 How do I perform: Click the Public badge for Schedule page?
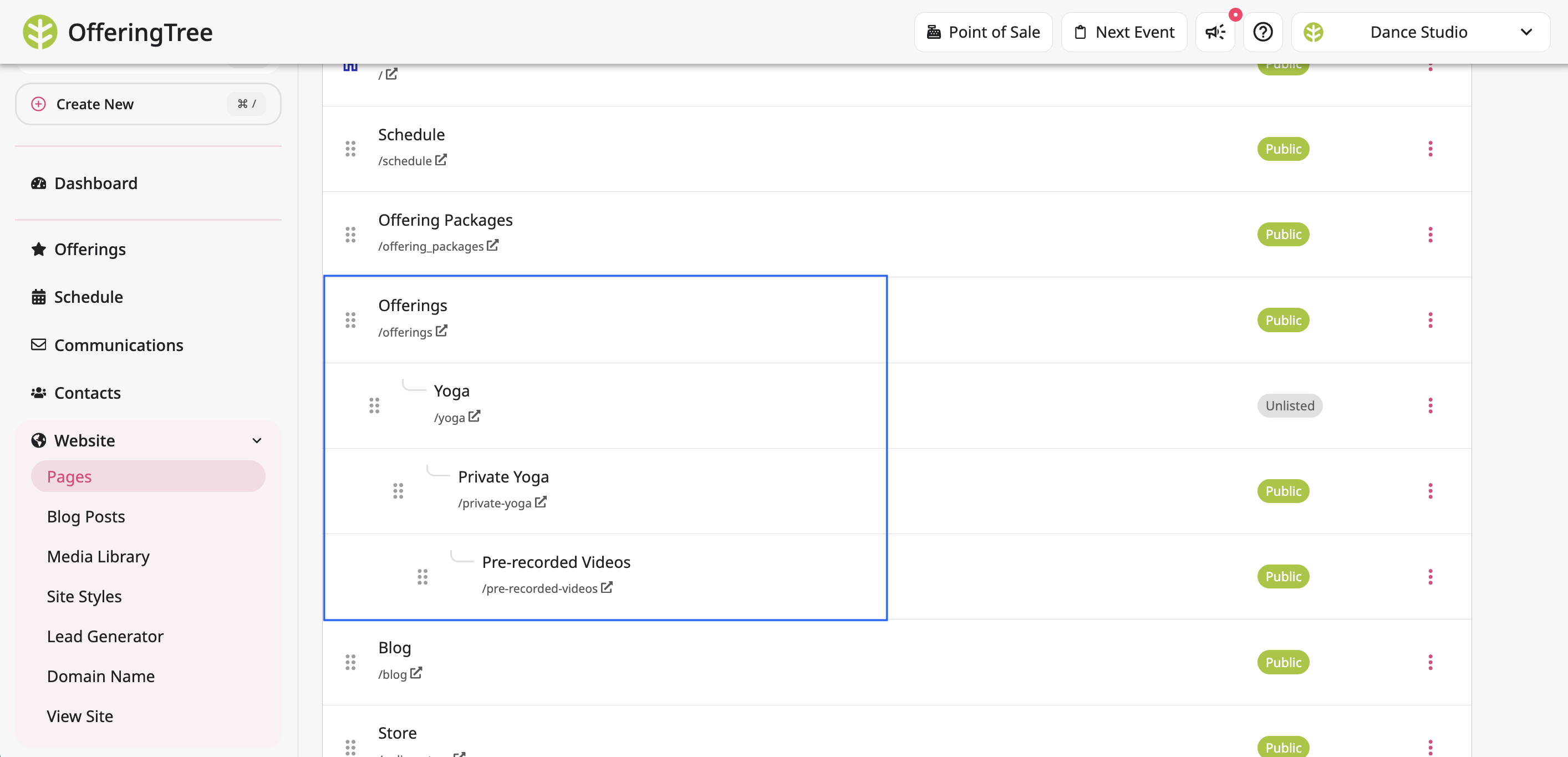tap(1283, 149)
